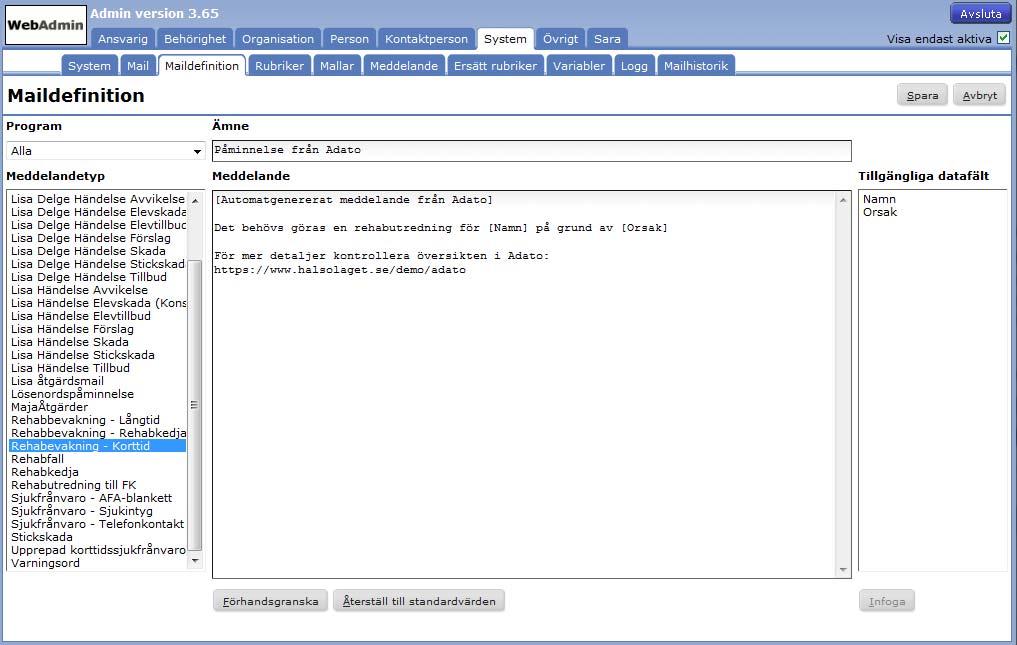Open the Sara tab

(x=607, y=39)
